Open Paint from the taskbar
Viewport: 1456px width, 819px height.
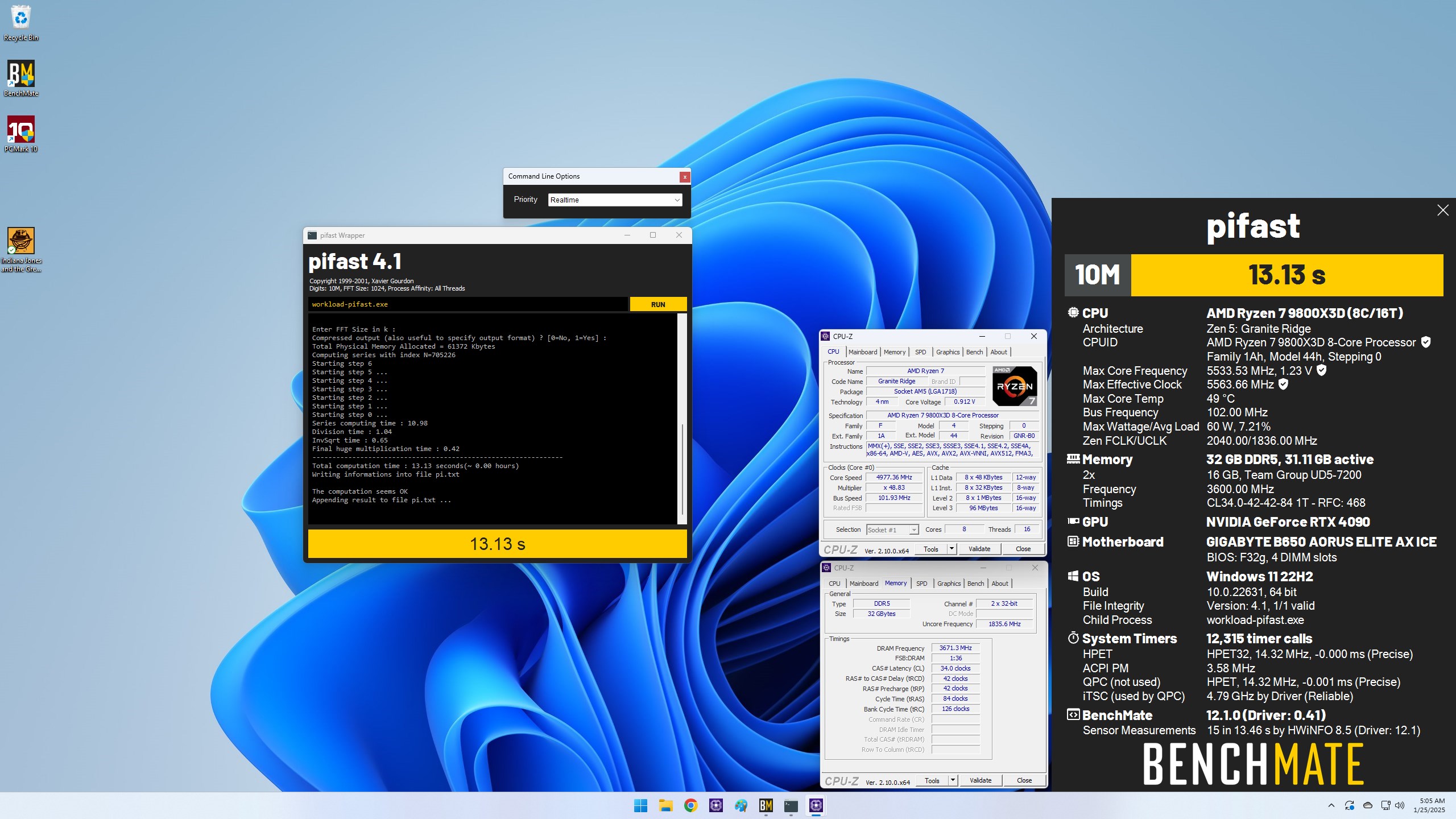coord(741,805)
